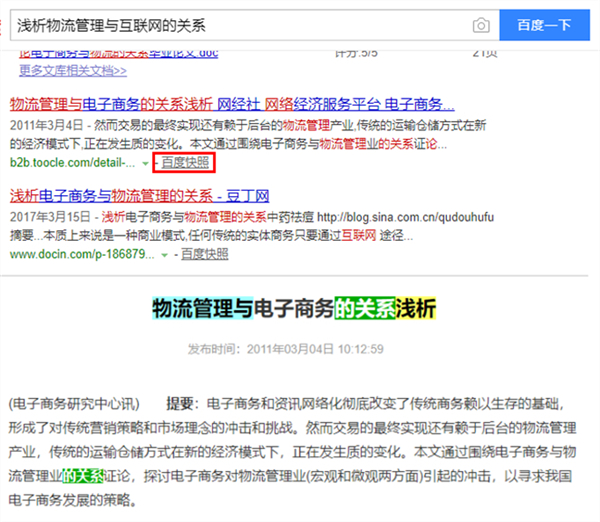Image resolution: width=600 pixels, height=522 pixels.
Task: Click www.docin.com/p-186879 green URL
Action: coord(82,254)
